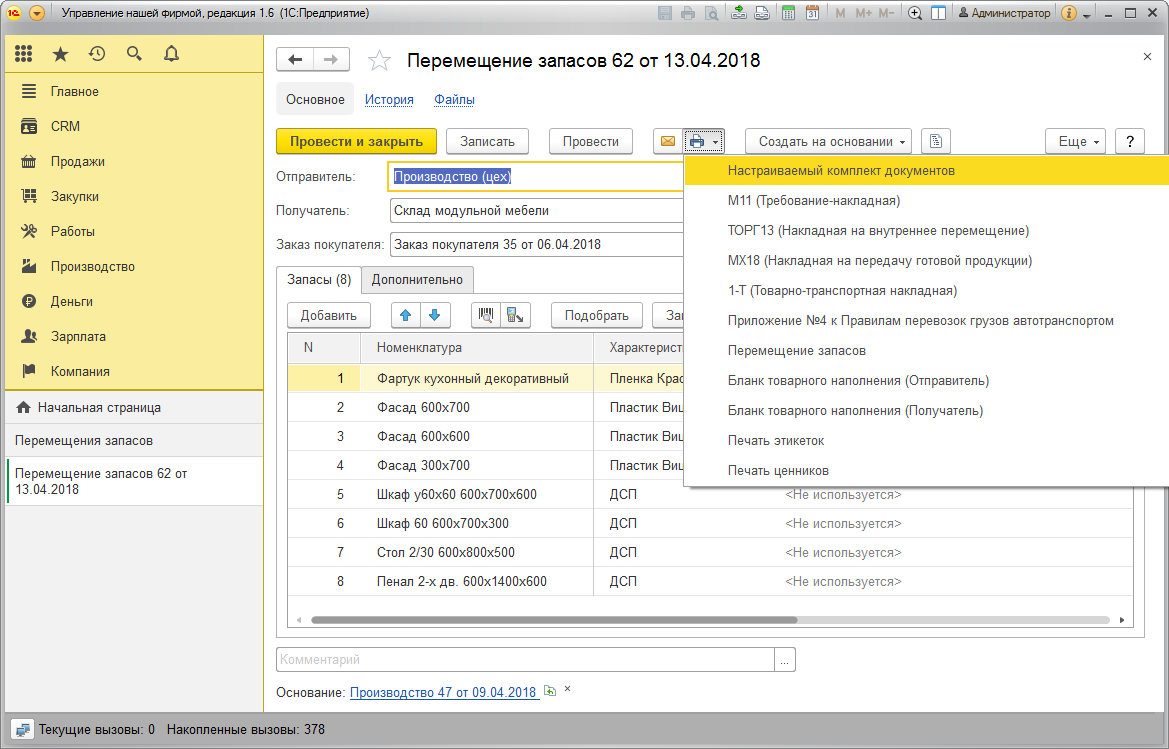Open the History clock icon

tap(97, 54)
